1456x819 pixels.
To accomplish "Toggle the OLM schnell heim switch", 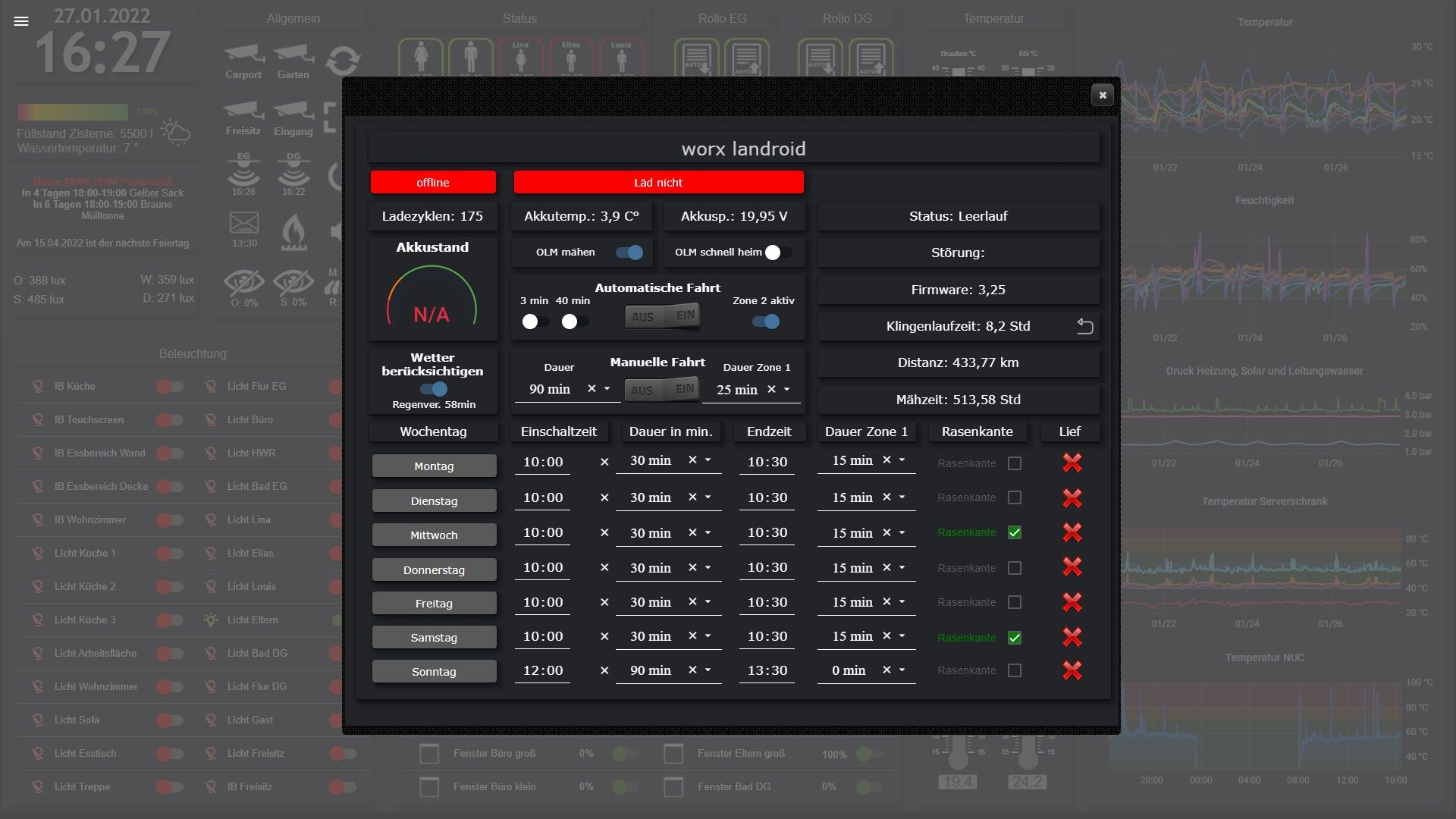I will 778,253.
